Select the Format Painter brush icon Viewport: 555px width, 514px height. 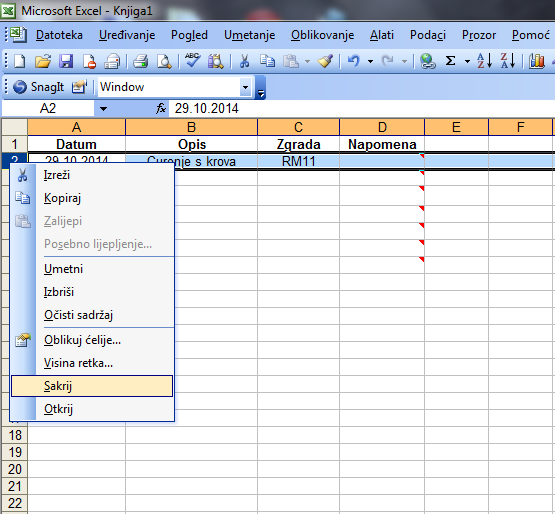(325, 61)
